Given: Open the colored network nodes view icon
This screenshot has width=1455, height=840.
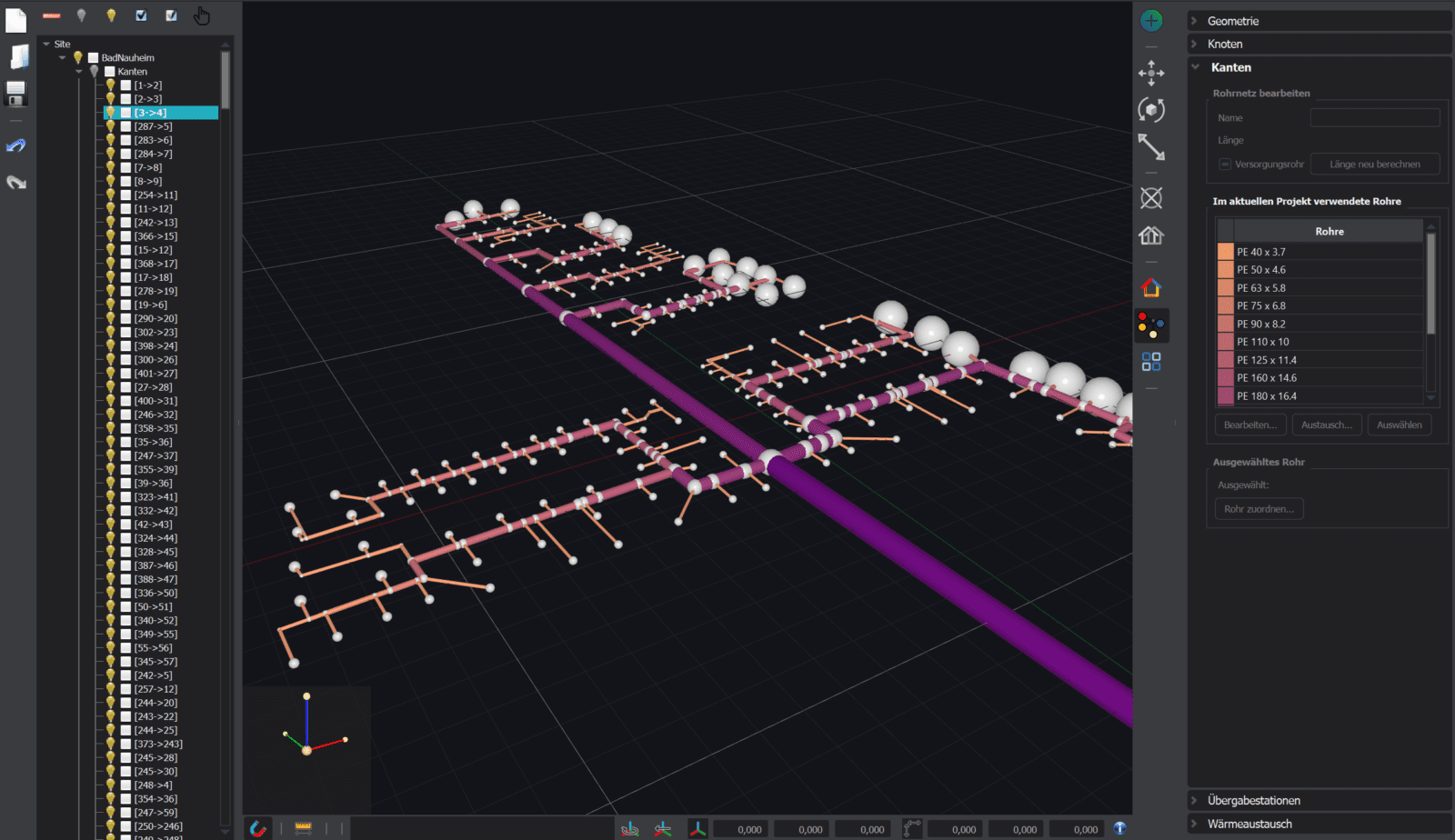Looking at the screenshot, I should pos(1151,325).
